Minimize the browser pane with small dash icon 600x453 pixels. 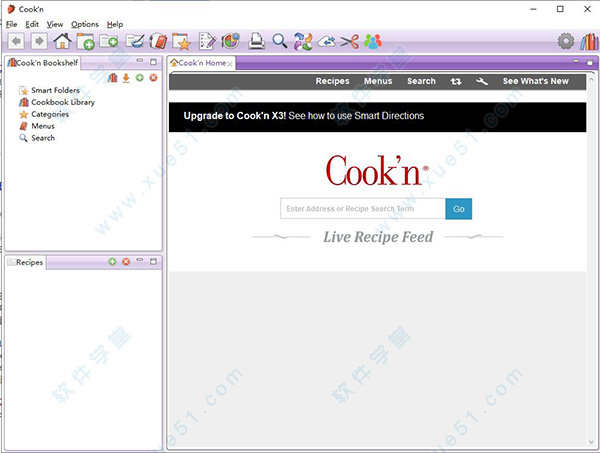coord(577,61)
